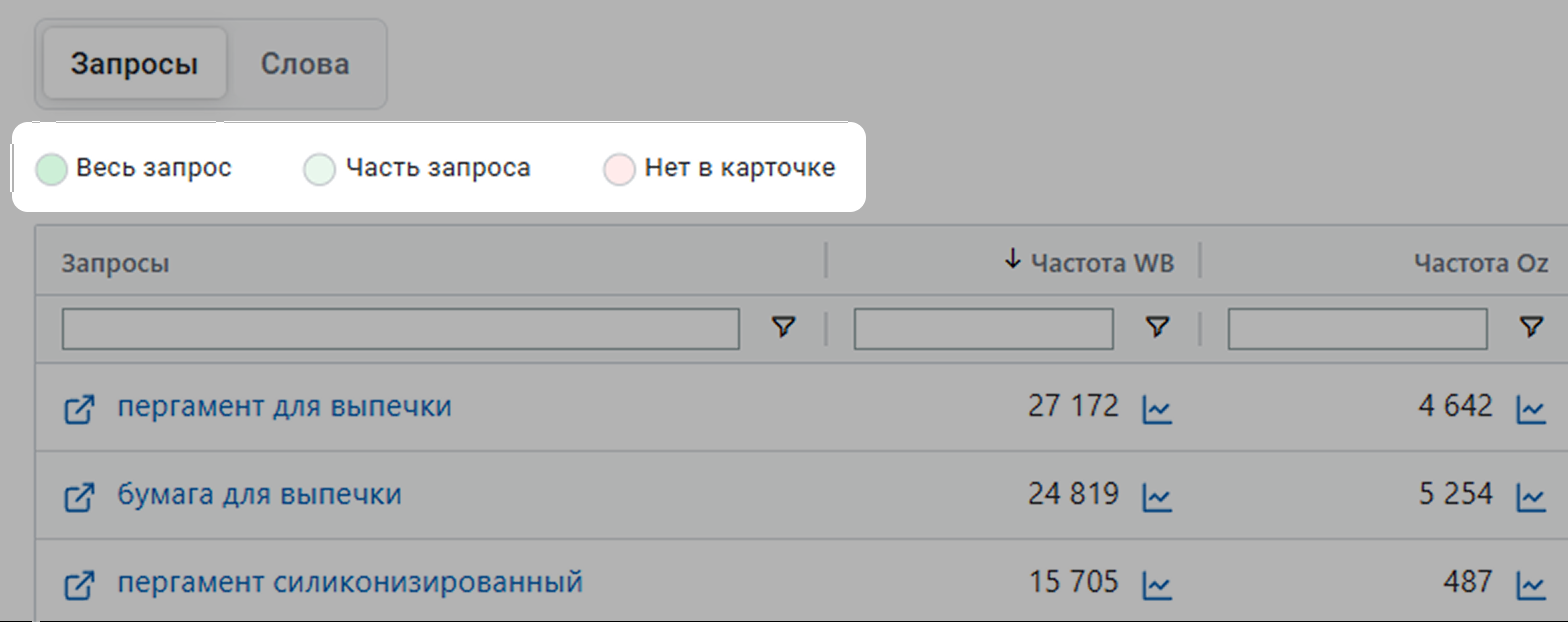Open external link for пергамент для выпечки
1568x622 pixels.
(x=79, y=409)
